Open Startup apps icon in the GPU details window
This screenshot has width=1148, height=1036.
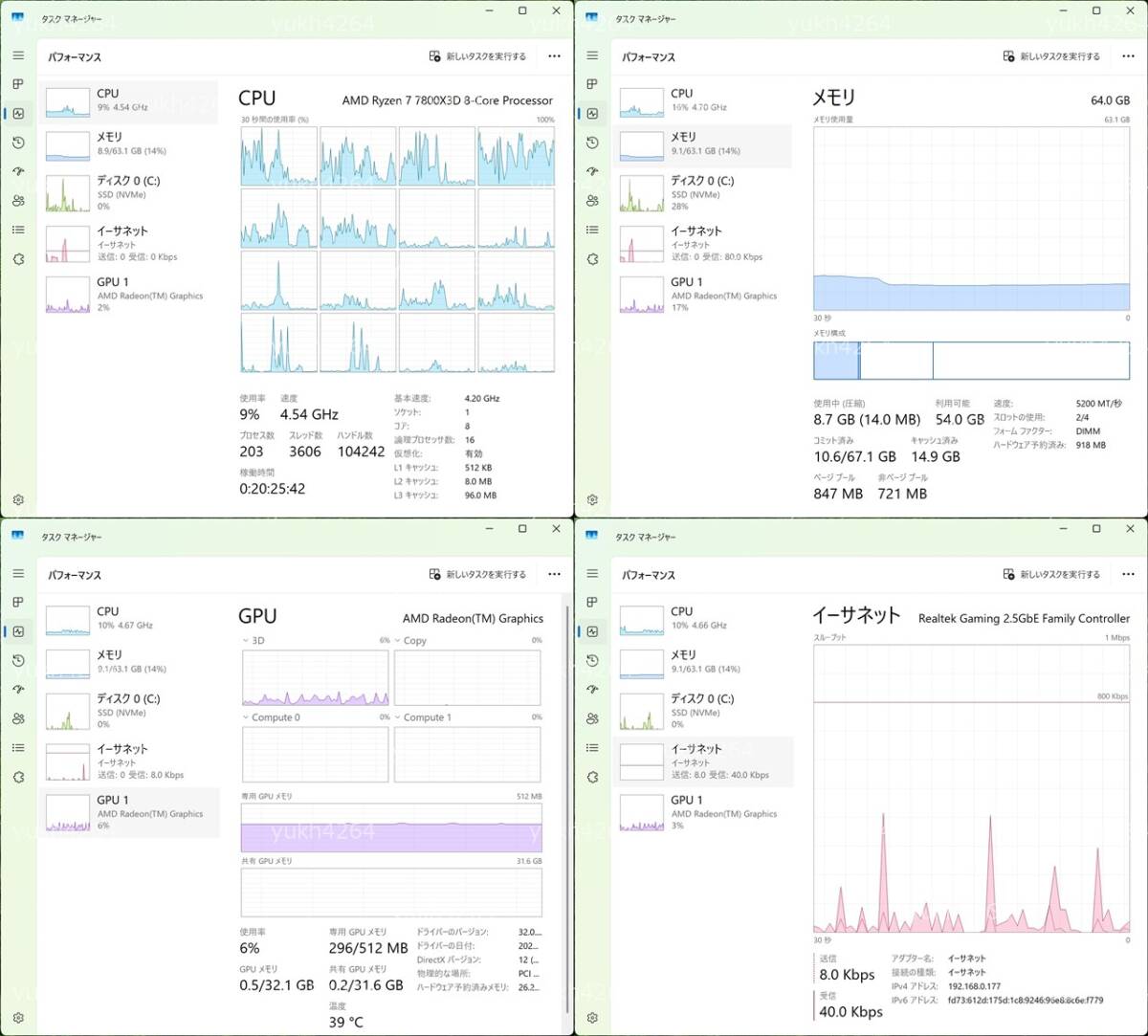point(18,690)
